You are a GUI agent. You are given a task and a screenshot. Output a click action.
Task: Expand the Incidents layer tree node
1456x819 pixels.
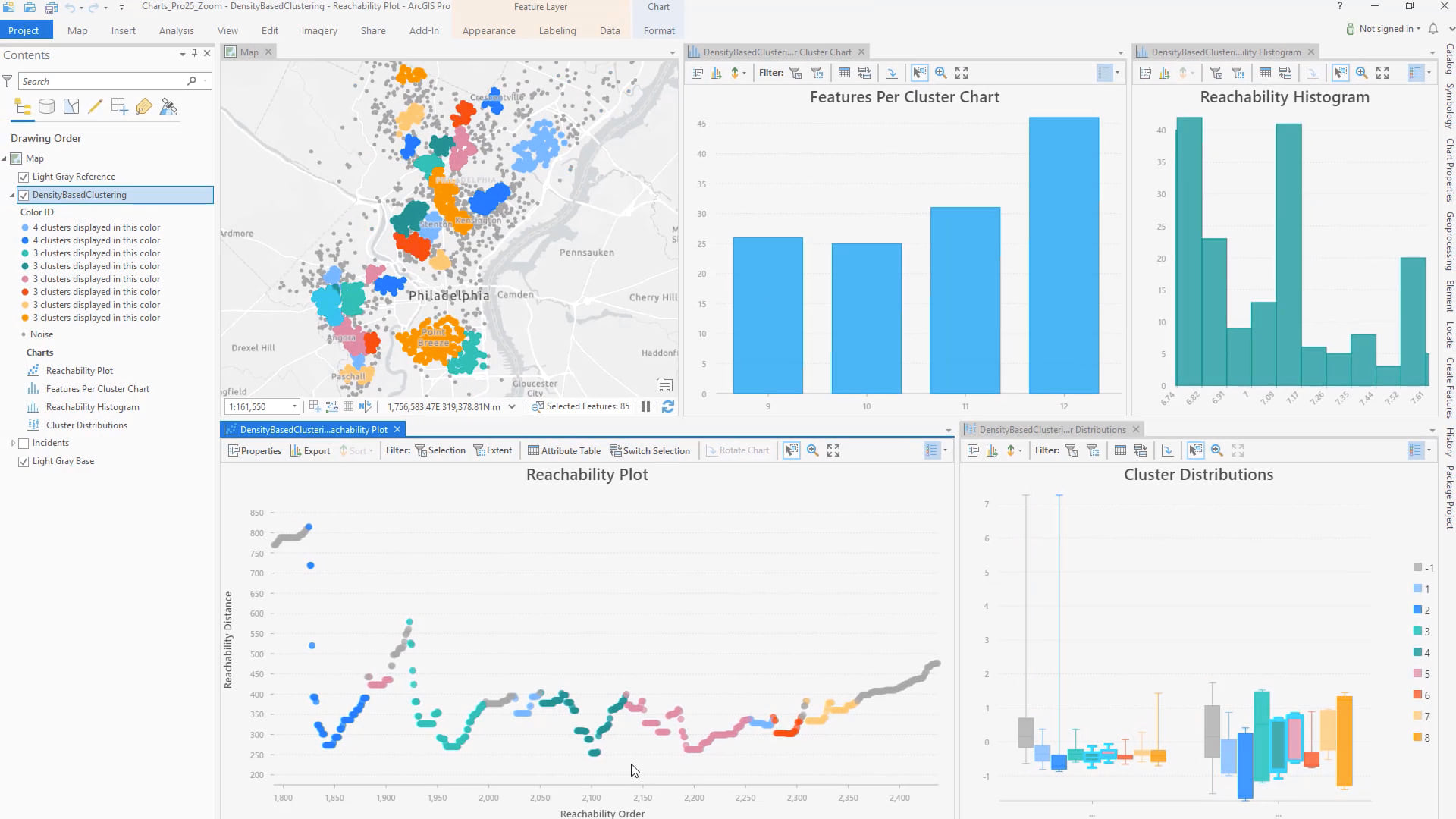point(13,443)
